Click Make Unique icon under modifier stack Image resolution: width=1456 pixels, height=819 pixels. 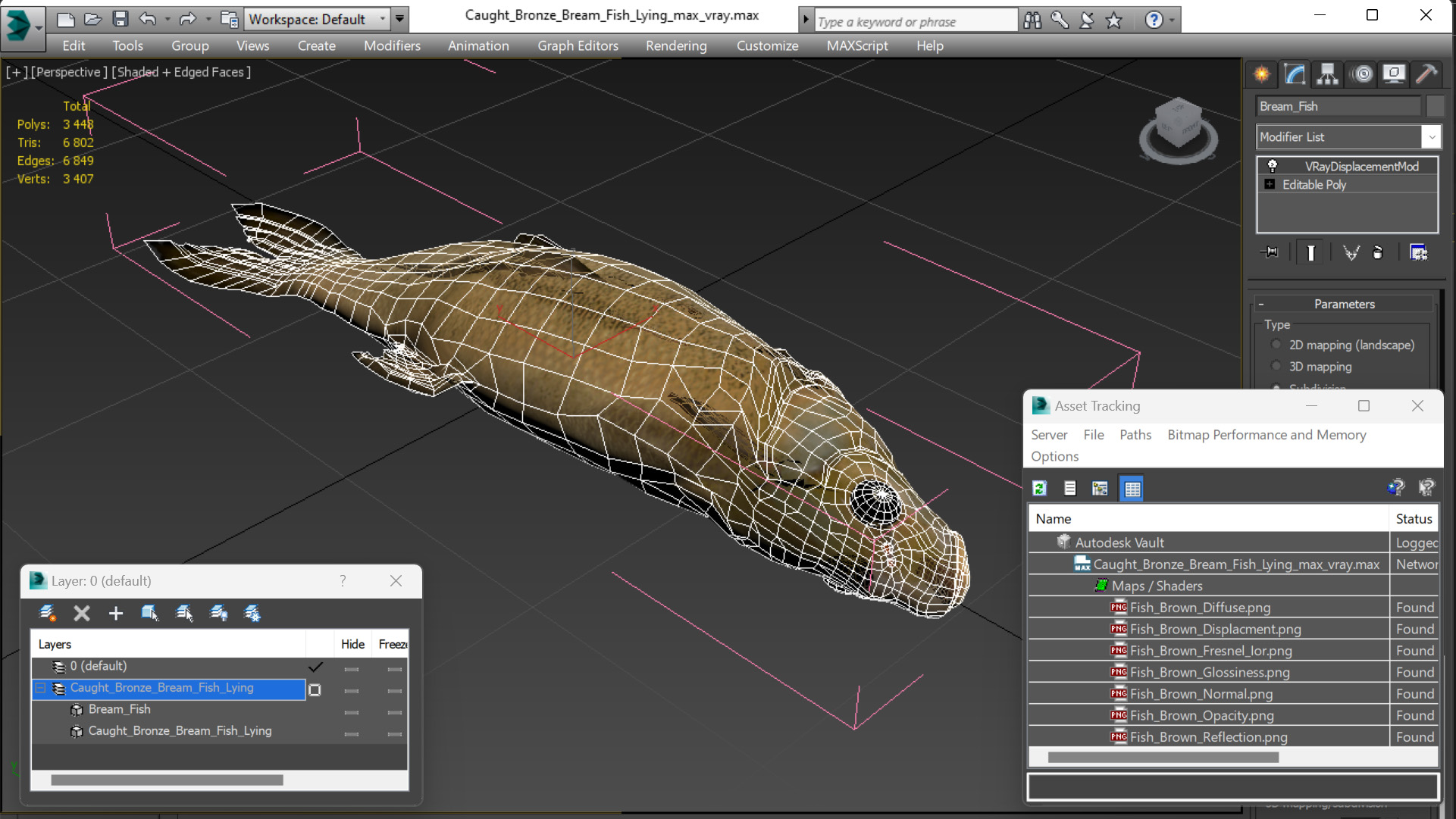[x=1351, y=252]
